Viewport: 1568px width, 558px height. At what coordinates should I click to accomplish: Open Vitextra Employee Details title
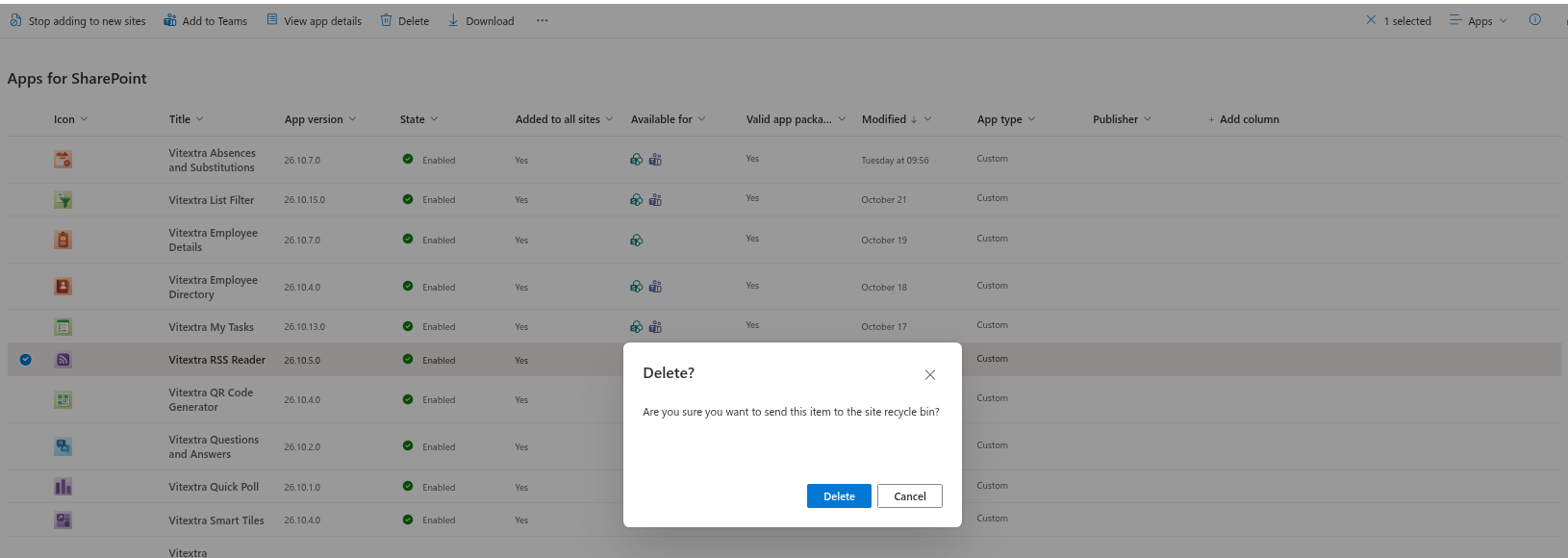point(213,240)
